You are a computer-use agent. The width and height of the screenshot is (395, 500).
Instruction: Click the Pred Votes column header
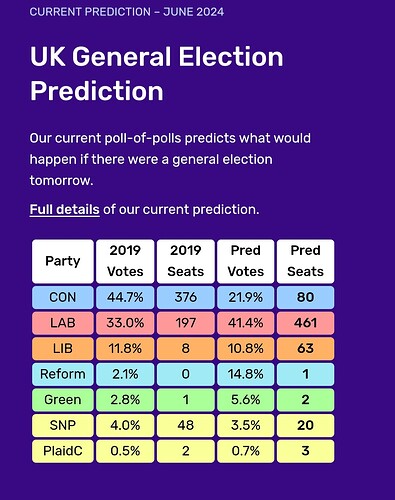pyautogui.click(x=246, y=261)
